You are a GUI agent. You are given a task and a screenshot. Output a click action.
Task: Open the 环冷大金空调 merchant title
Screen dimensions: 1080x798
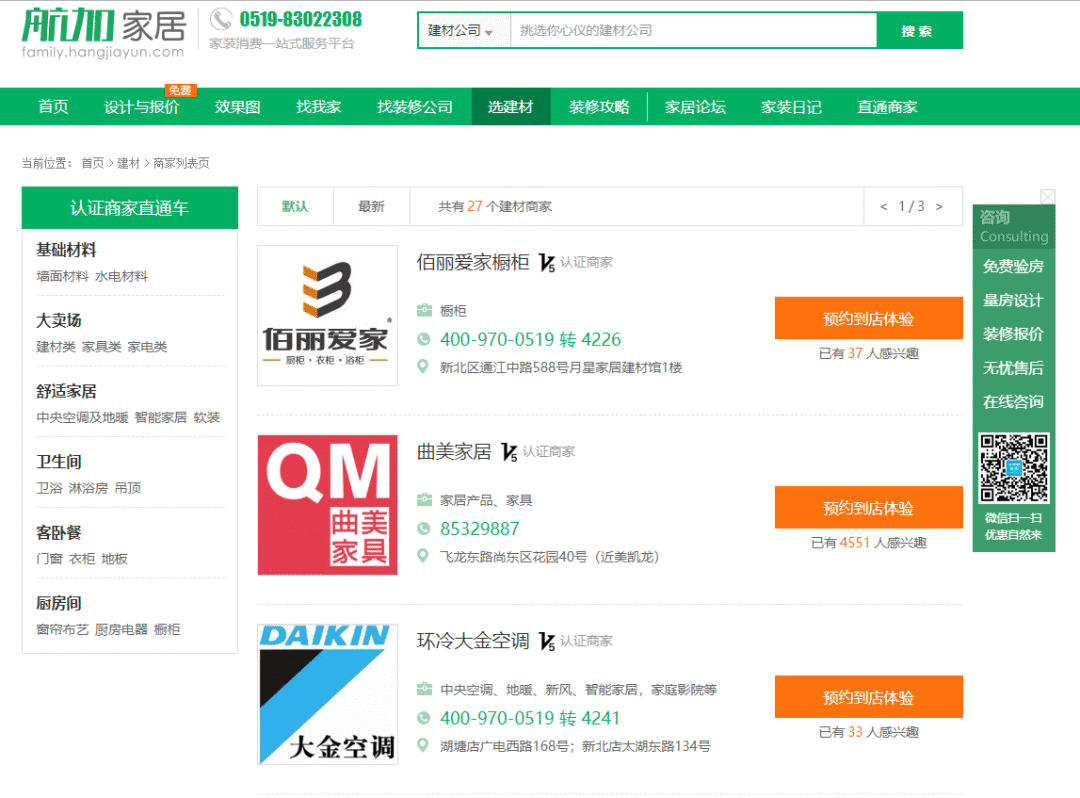[473, 641]
